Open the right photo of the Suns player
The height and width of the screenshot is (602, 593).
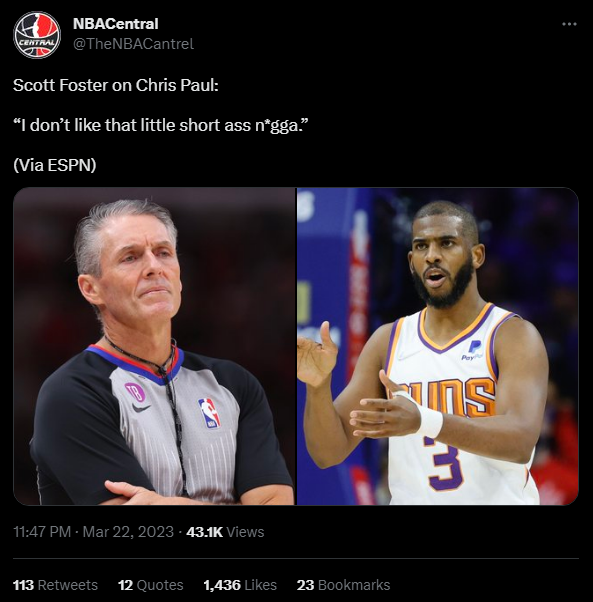point(438,346)
